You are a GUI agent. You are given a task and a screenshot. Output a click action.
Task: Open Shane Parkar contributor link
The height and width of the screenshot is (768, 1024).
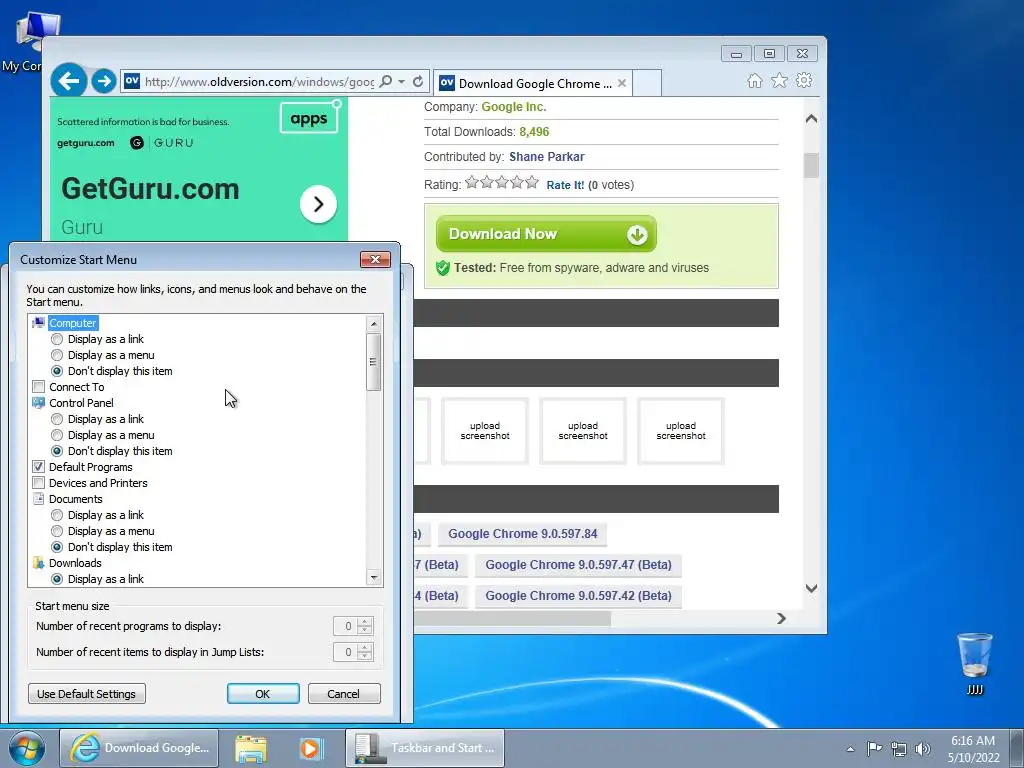tap(547, 157)
